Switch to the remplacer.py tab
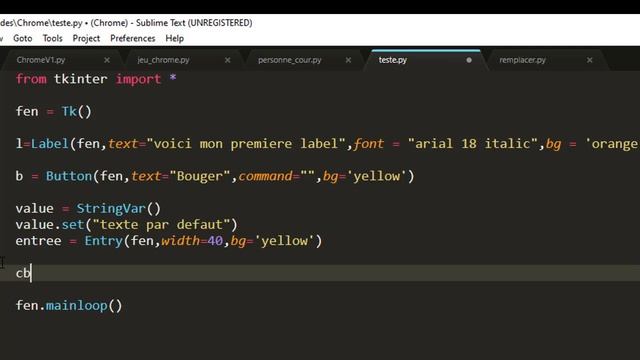Image resolution: width=640 pixels, height=360 pixels. point(522,60)
